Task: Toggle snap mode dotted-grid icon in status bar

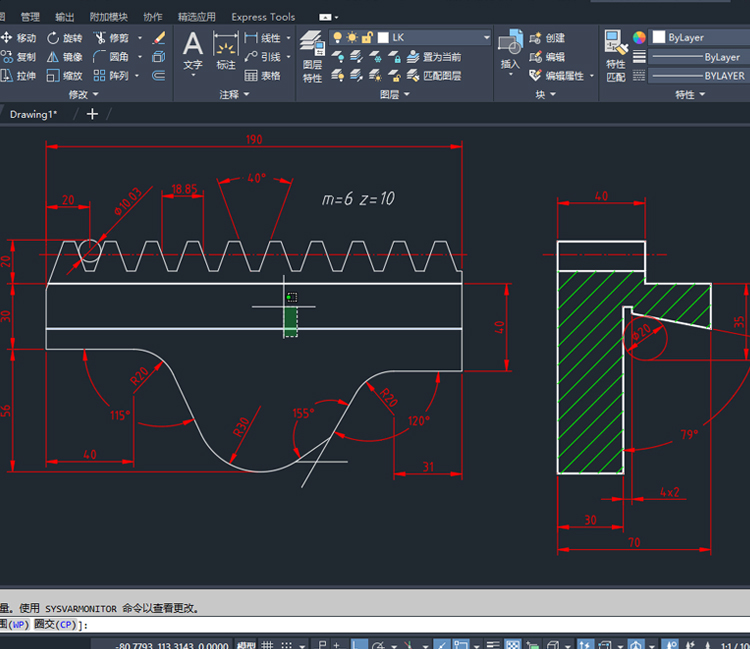Action: point(287,645)
